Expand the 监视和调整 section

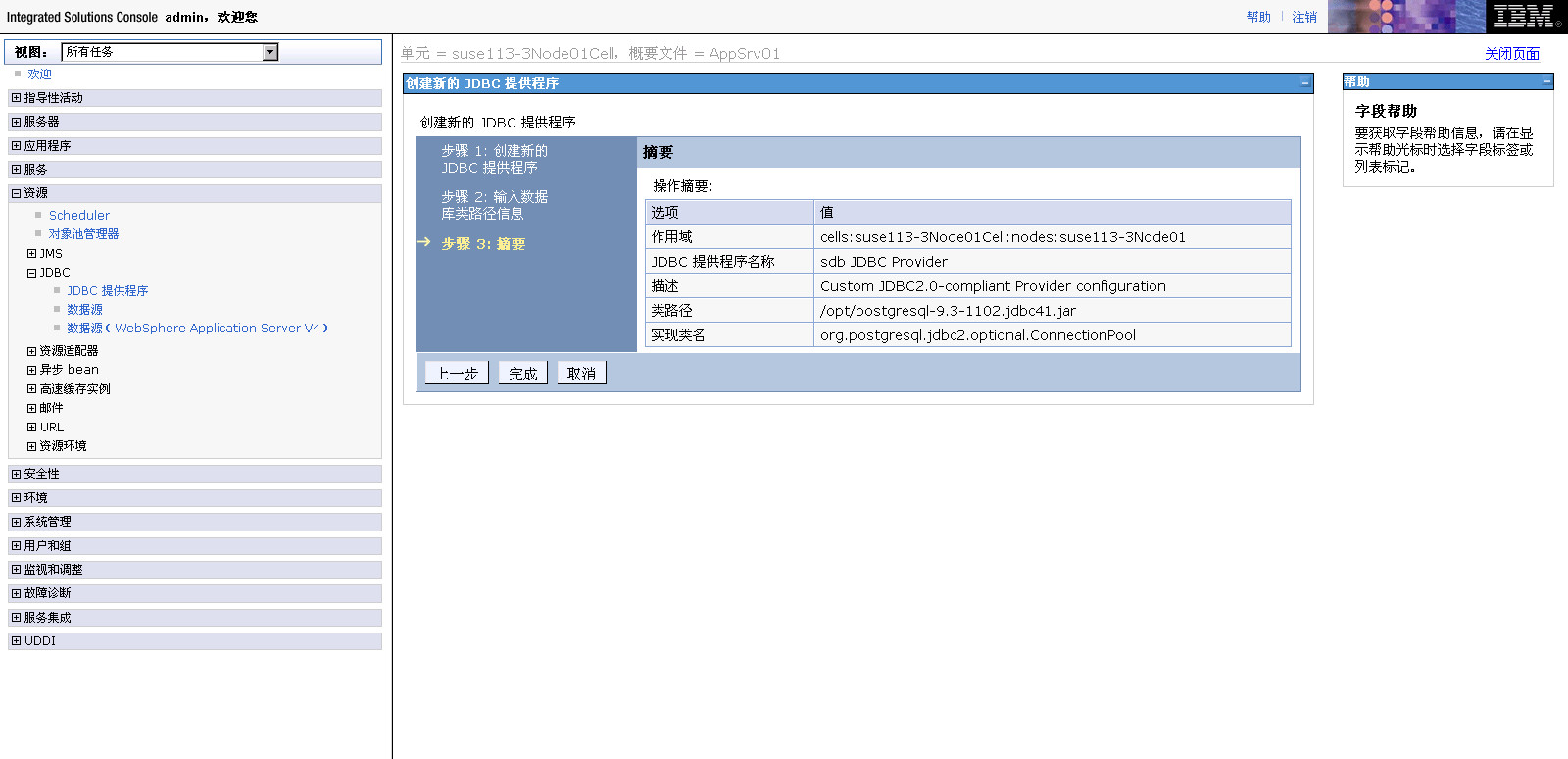coord(16,570)
